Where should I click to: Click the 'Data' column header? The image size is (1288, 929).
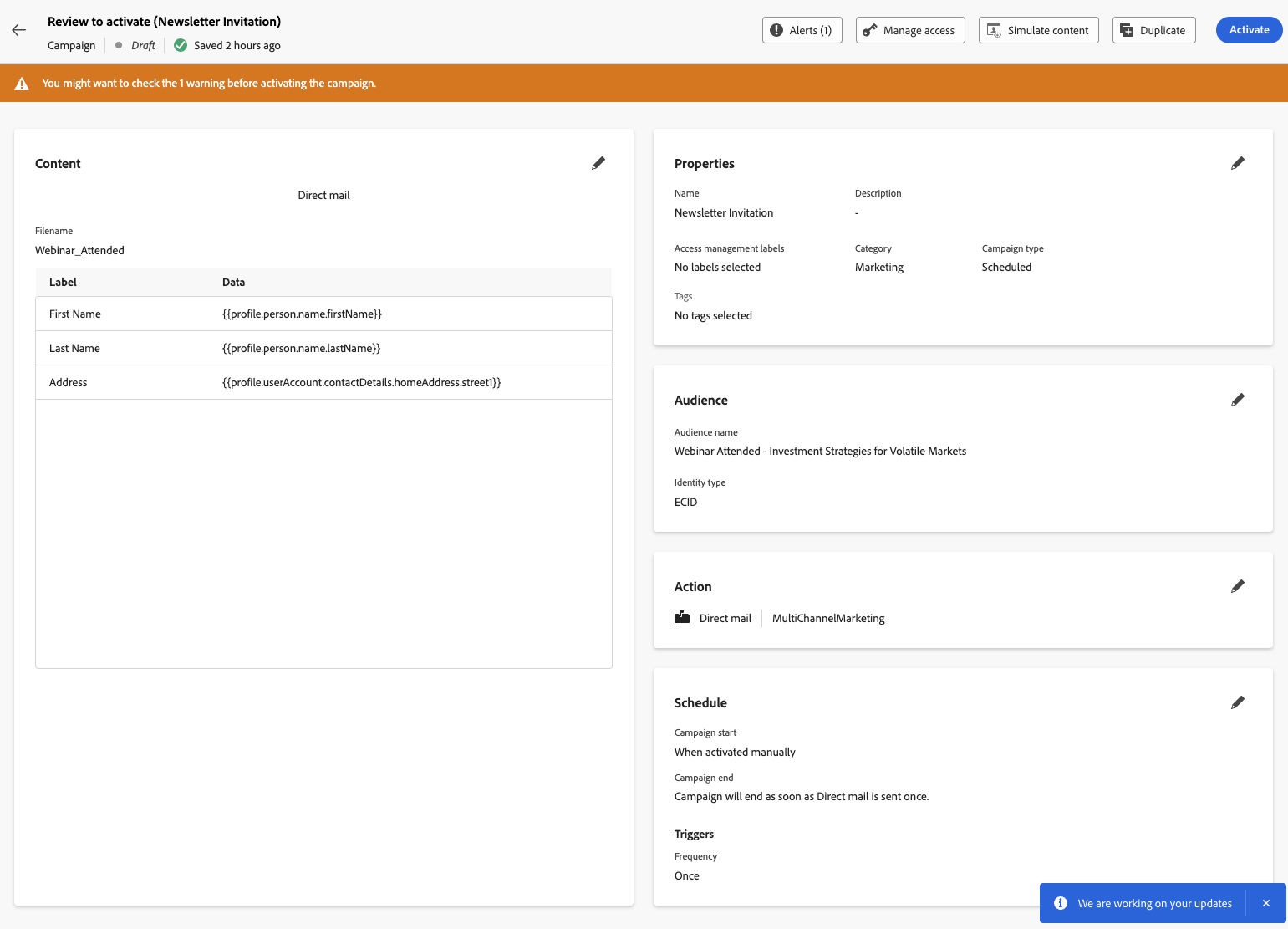click(233, 282)
